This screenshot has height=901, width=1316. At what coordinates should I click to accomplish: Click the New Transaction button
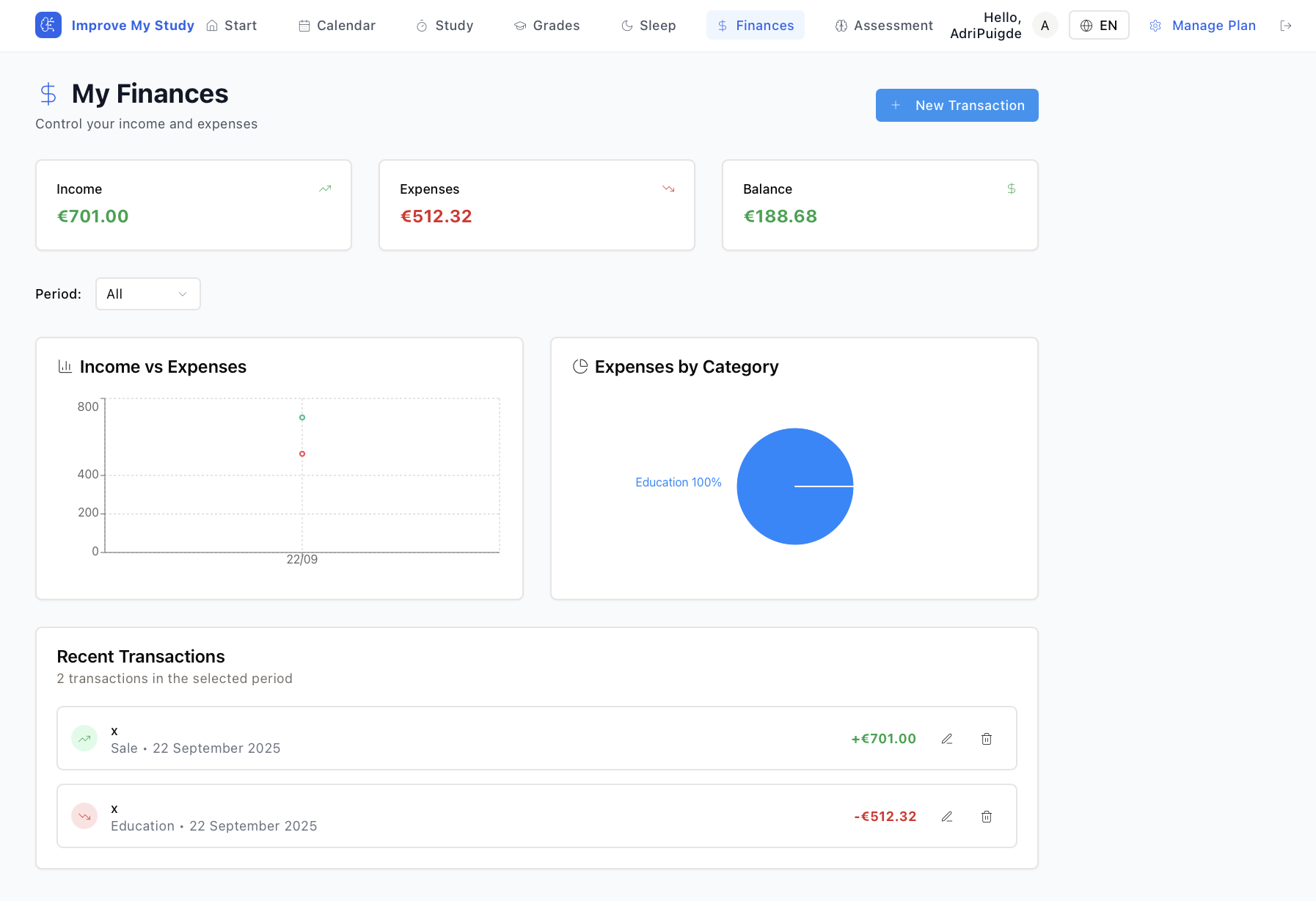(x=957, y=105)
